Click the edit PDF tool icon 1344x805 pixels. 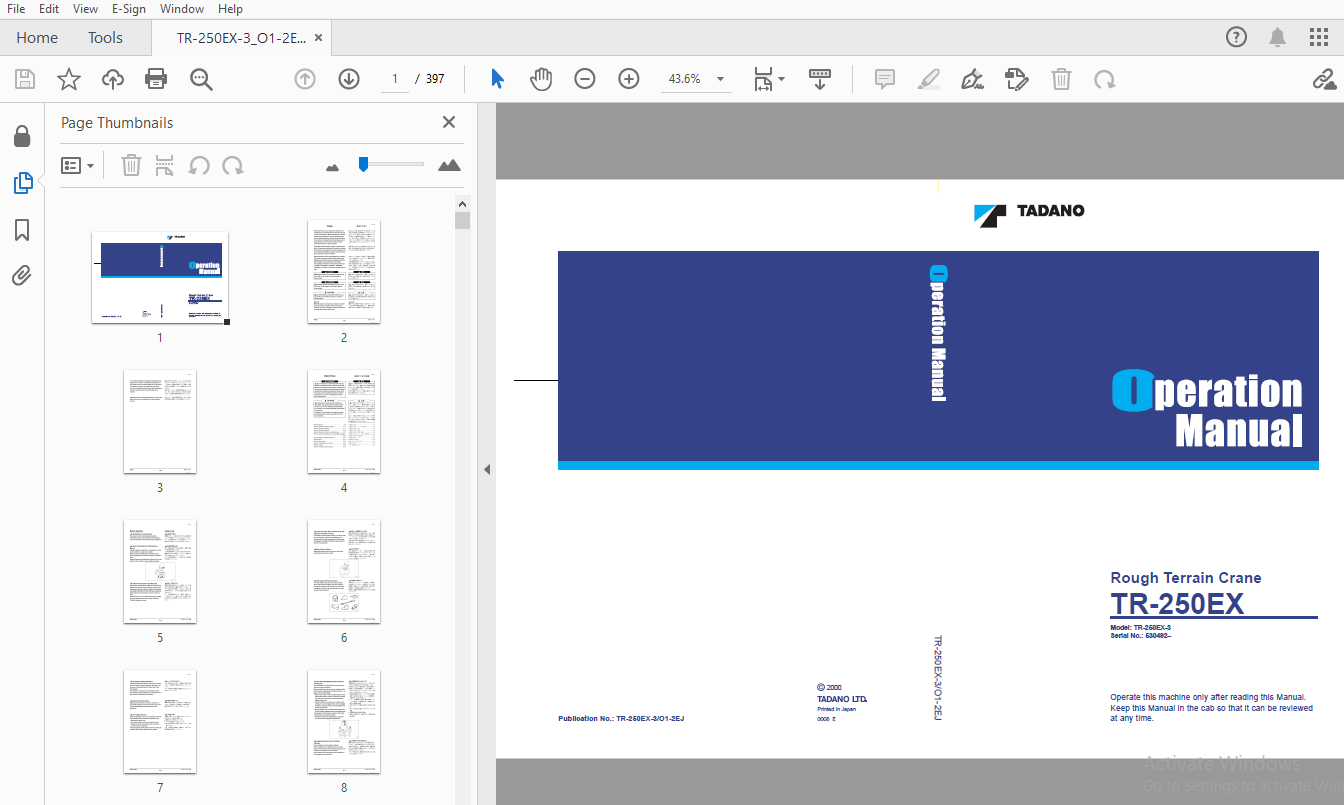1017,79
